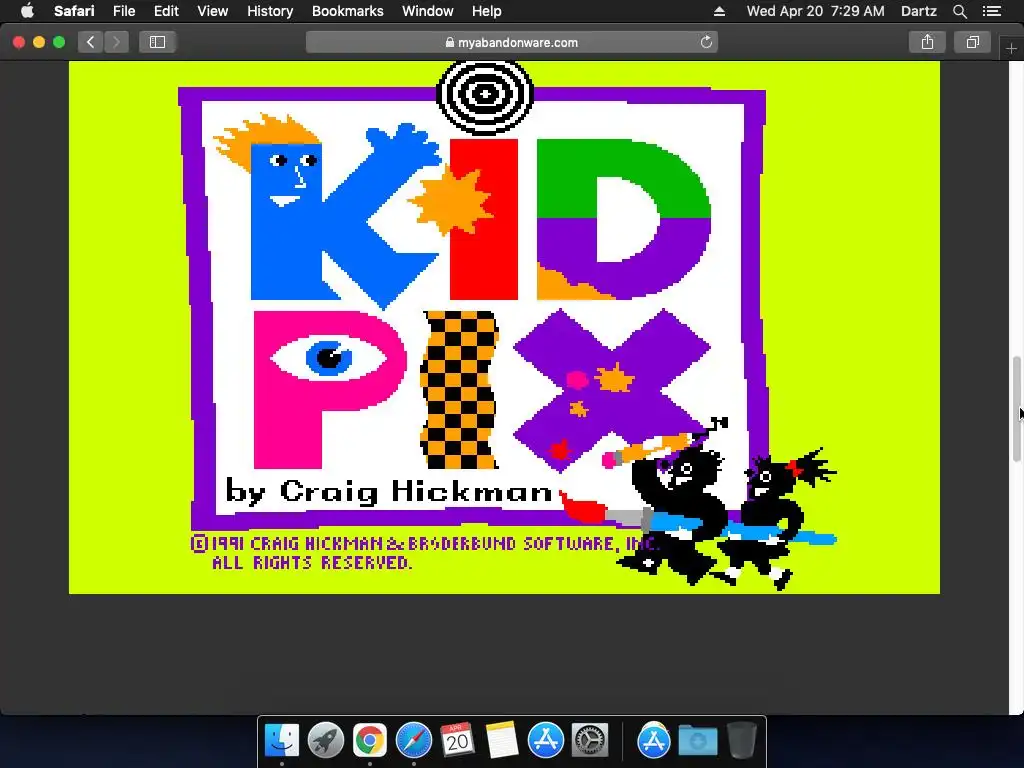This screenshot has width=1024, height=768.
Task: Reload the current page
Action: (706, 42)
